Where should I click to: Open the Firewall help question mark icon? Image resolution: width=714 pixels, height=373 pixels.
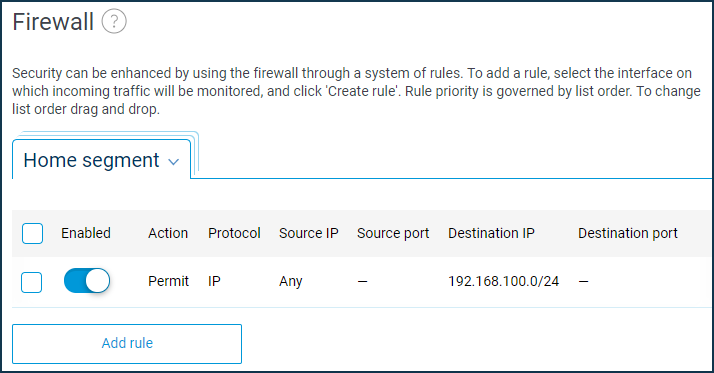pos(114,21)
